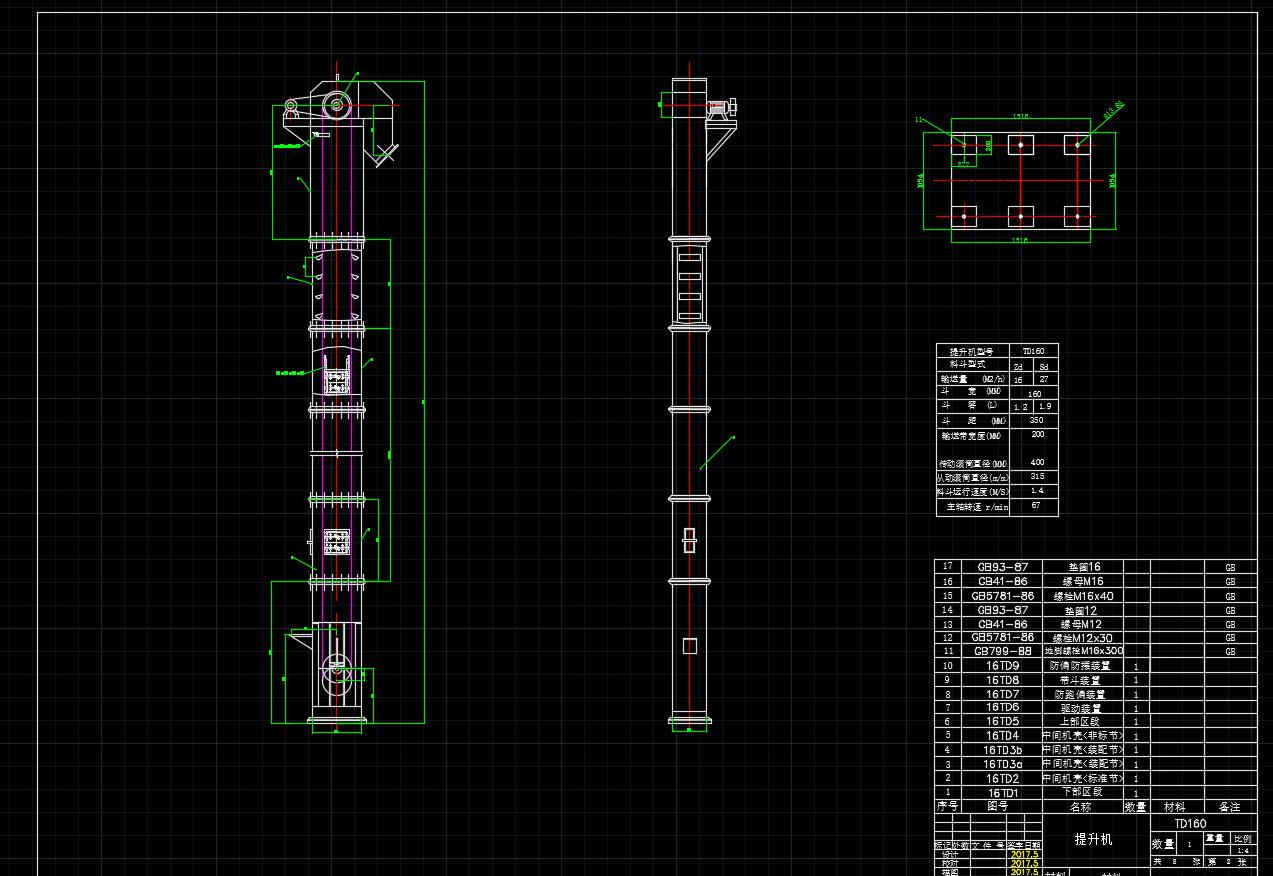This screenshot has width=1273, height=876.
Task: Select the lowest square access window in side view
Action: (689, 646)
